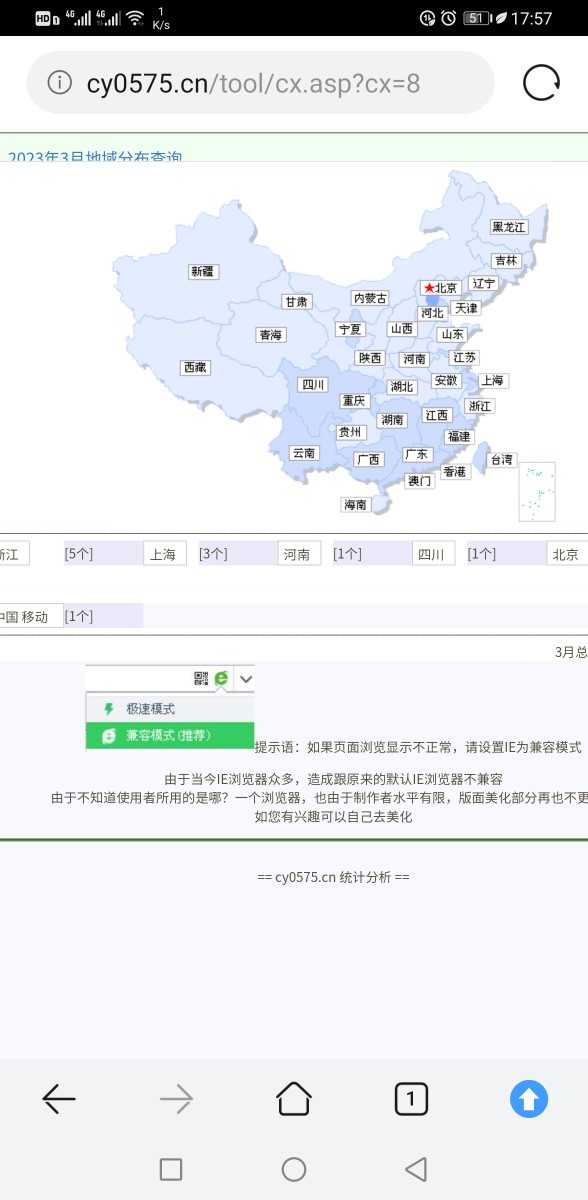Select 甘肃 province on the map

click(296, 302)
